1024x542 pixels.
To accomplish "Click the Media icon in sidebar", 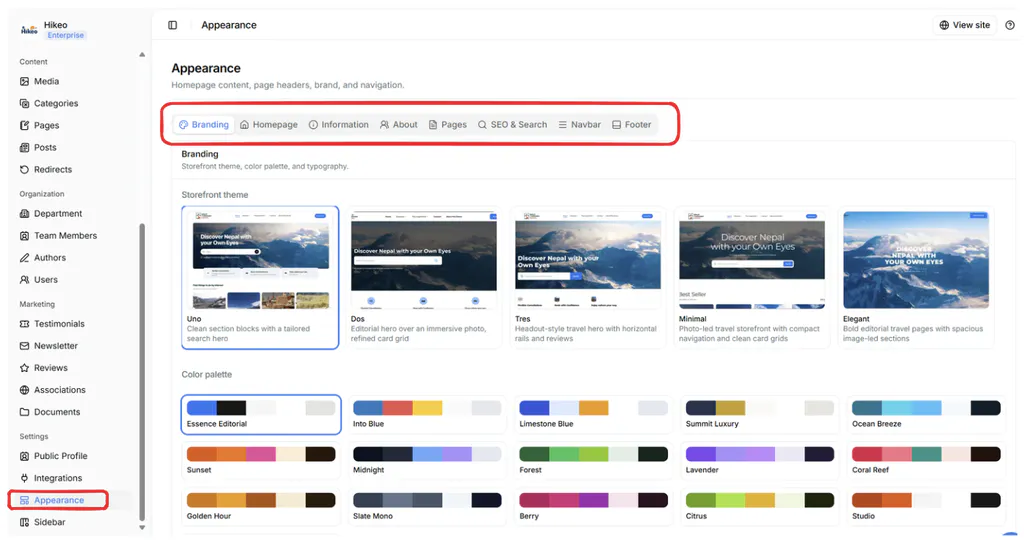I will coord(24,82).
